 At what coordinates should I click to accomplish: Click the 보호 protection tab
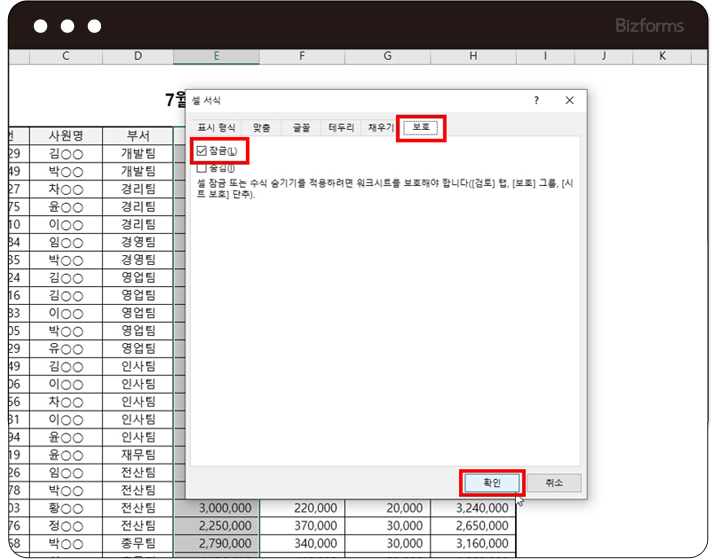pos(421,128)
